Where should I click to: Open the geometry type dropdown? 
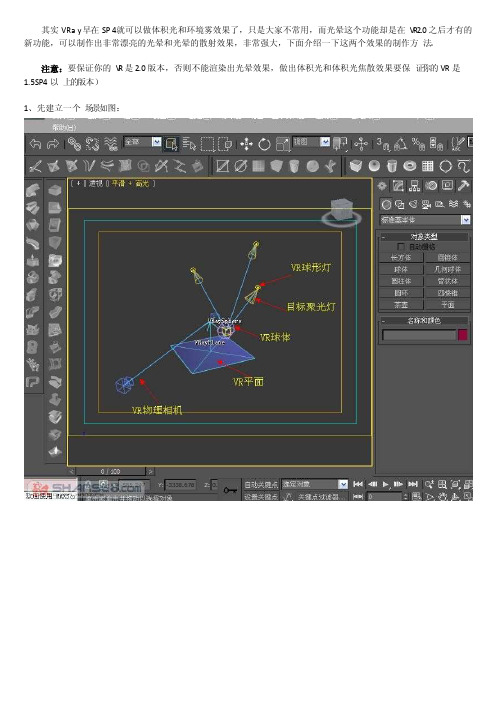pos(425,220)
